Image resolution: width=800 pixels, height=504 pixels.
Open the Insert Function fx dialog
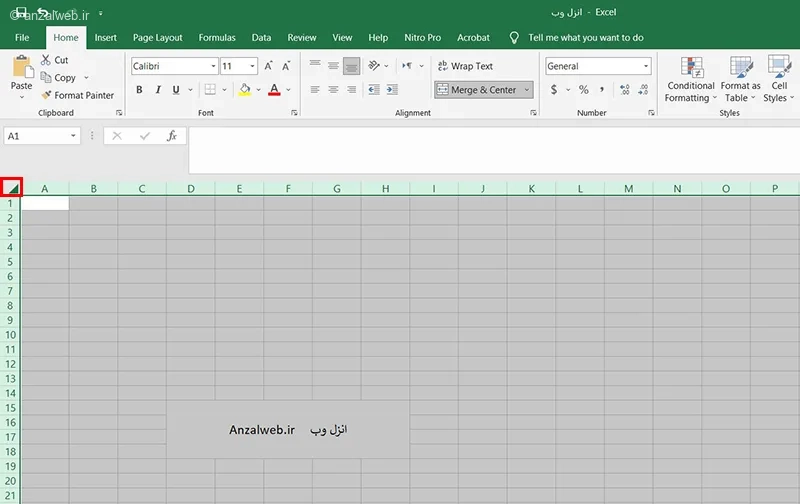[172, 136]
